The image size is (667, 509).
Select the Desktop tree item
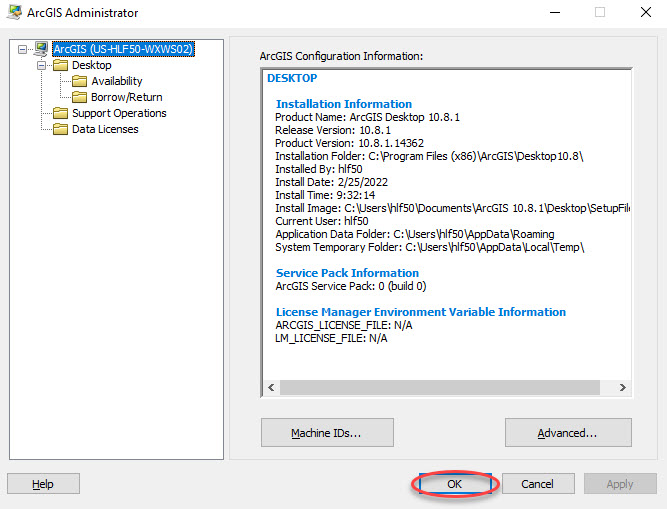(92, 65)
